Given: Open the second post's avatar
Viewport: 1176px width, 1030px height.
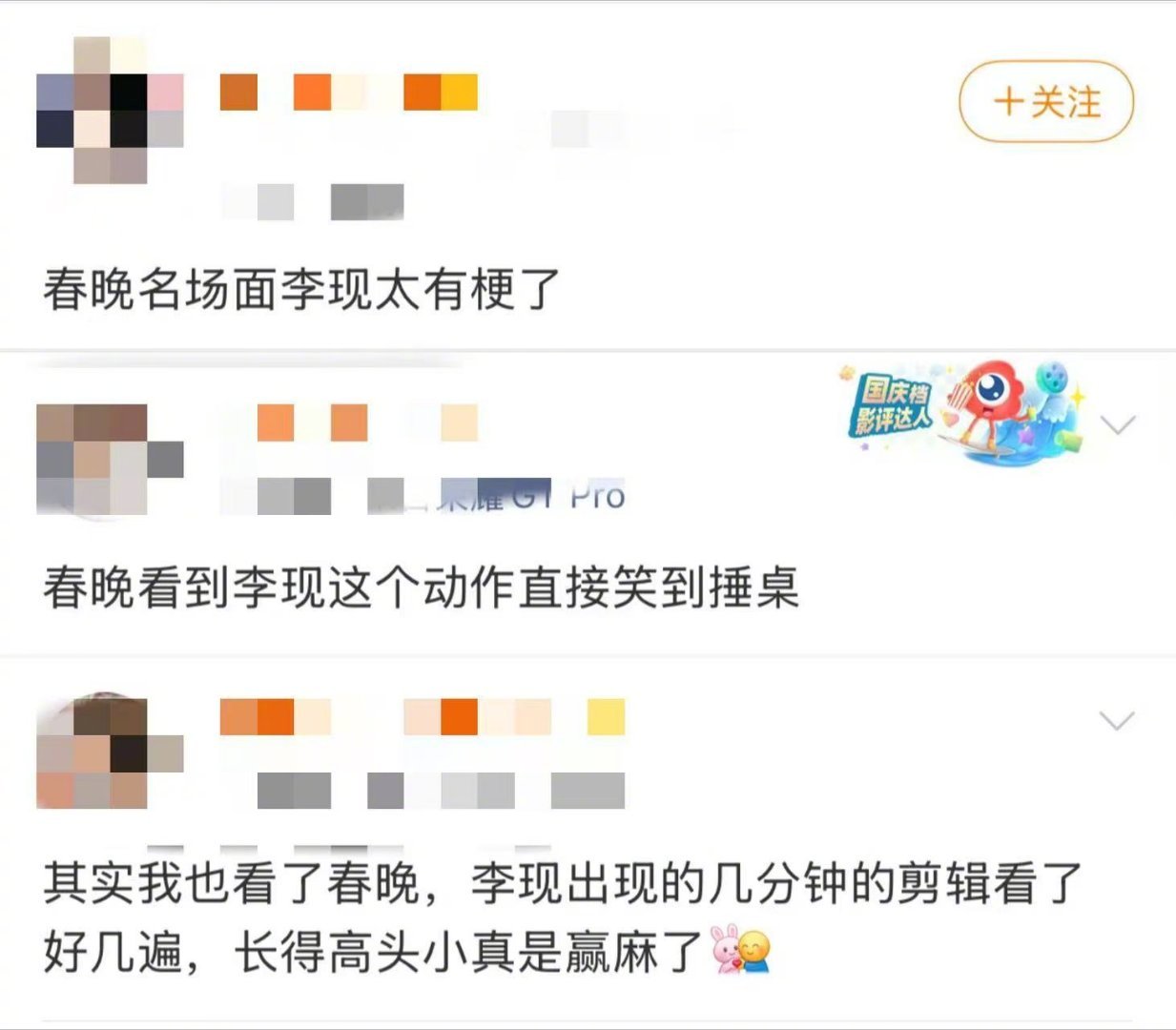Looking at the screenshot, I should point(110,460).
